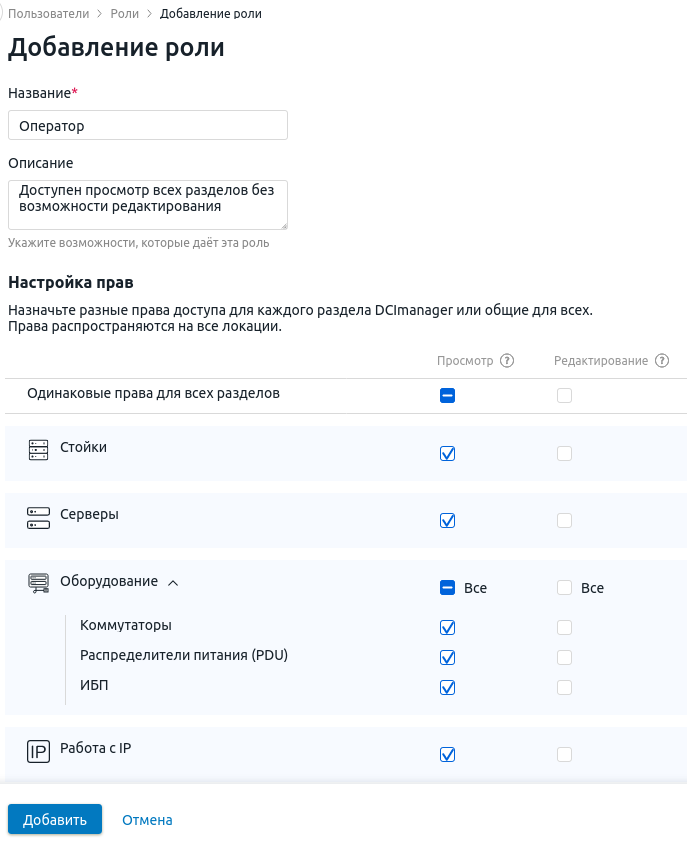Viewport: 687px width, 848px height.
Task: Enable edit permission for Серверы
Action: click(x=564, y=520)
